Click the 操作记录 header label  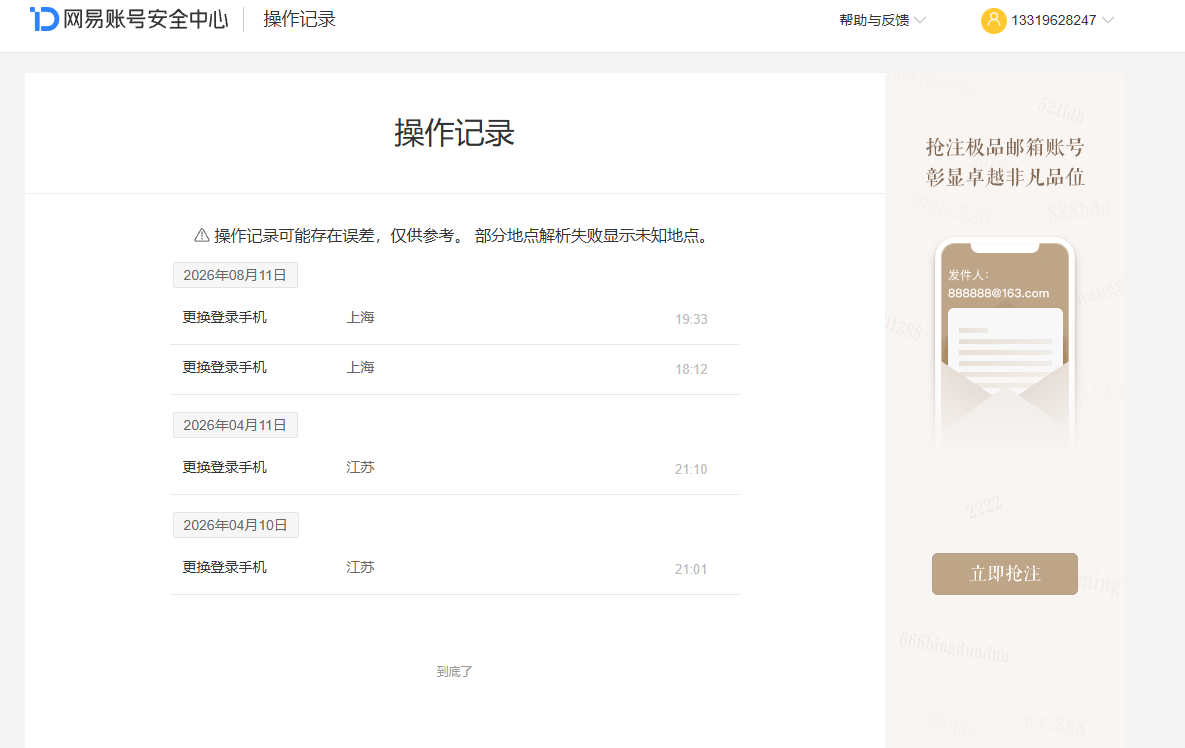click(x=299, y=19)
